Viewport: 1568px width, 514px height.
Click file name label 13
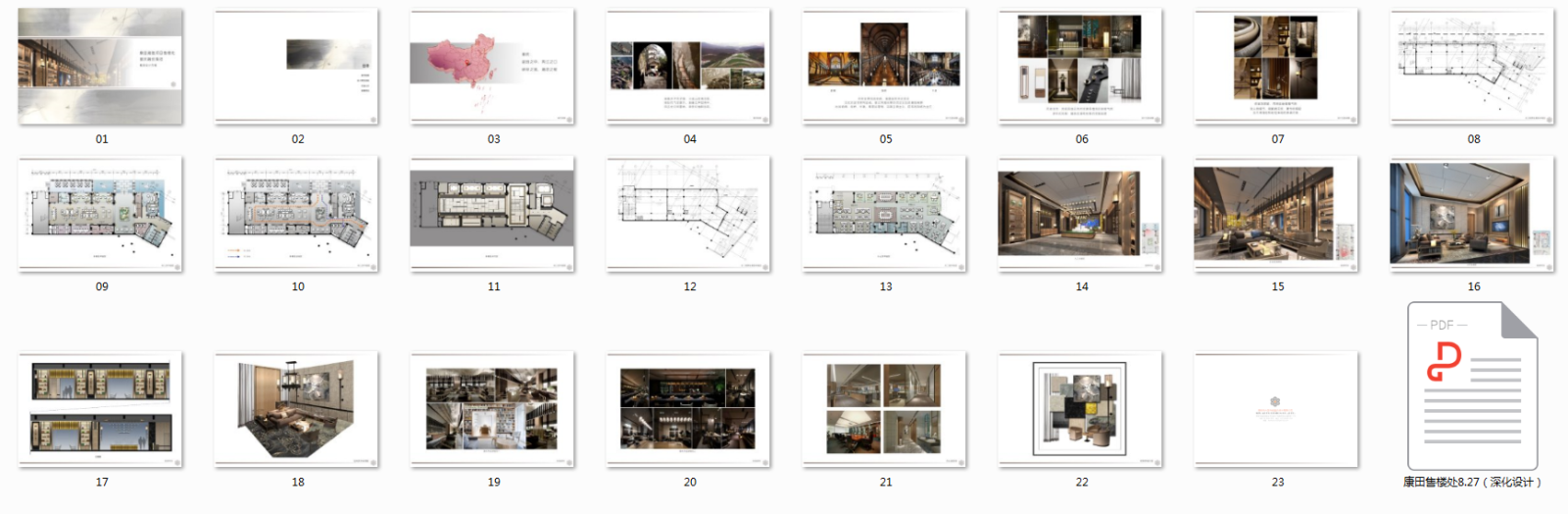point(886,286)
